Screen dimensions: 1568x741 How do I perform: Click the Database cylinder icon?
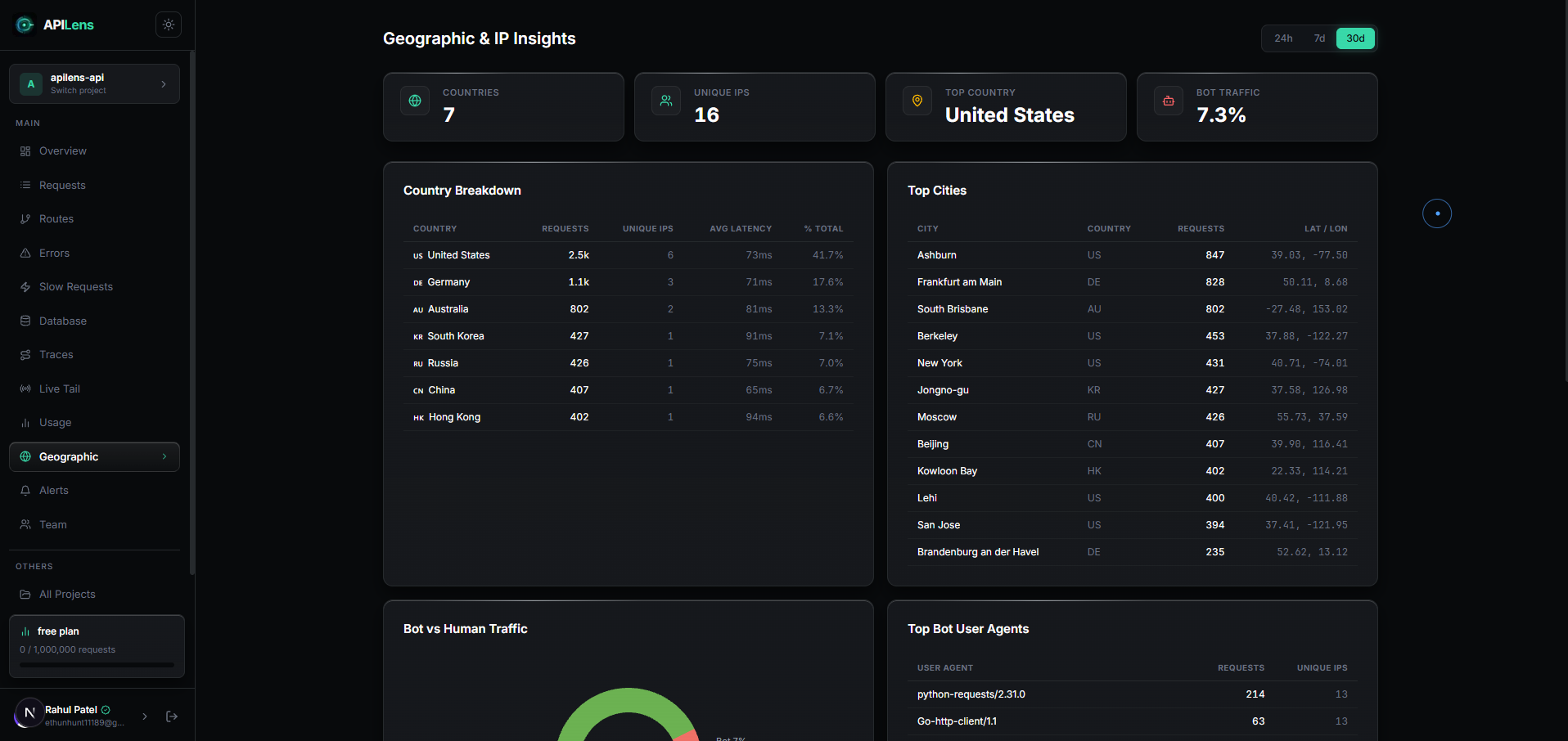point(25,321)
